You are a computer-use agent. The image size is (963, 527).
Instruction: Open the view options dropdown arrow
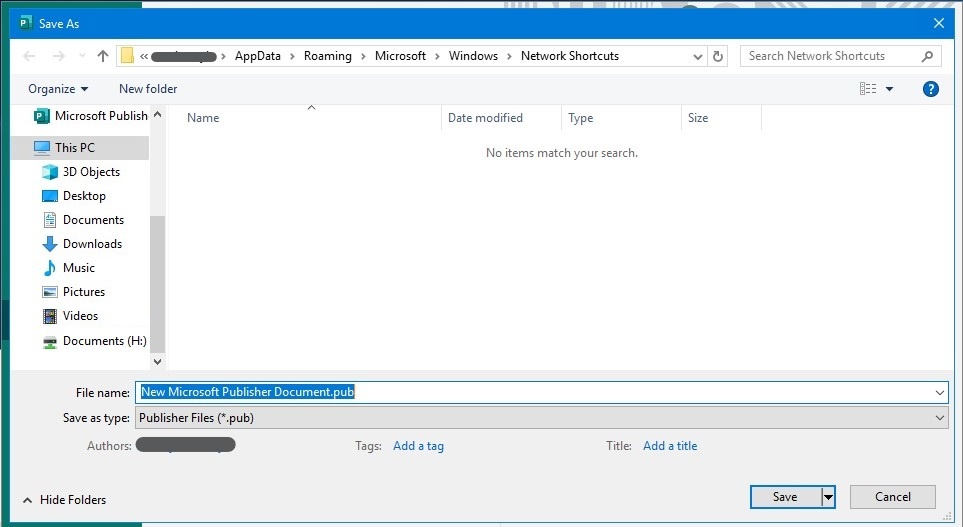(889, 89)
